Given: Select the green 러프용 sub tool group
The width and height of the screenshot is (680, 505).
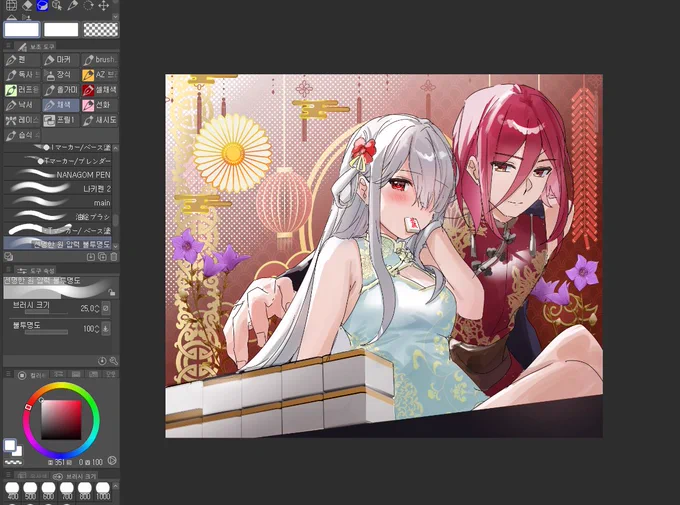Looking at the screenshot, I should point(22,90).
